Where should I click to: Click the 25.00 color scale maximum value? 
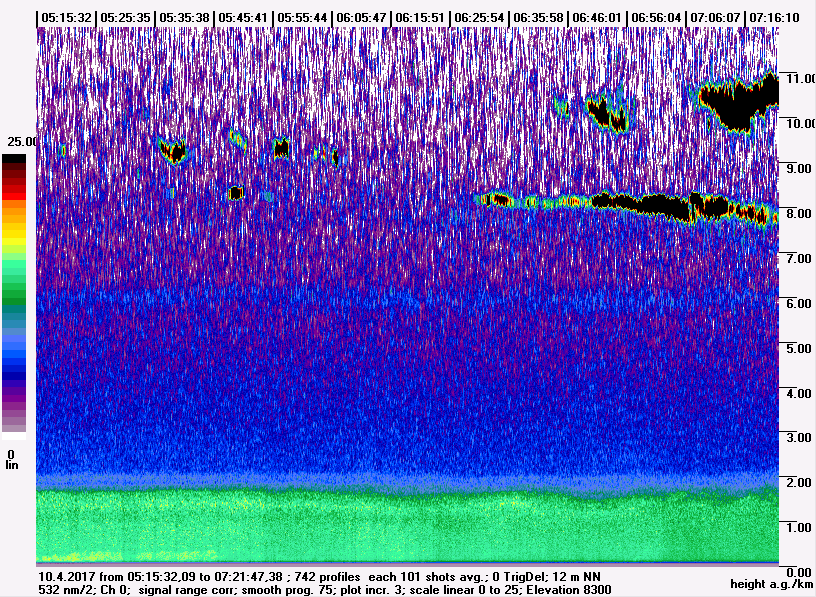point(22,142)
